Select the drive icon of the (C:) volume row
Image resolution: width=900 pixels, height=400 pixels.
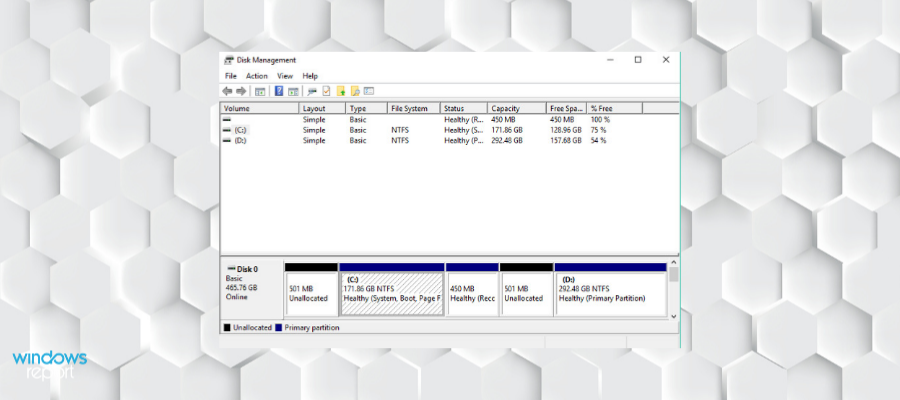pyautogui.click(x=227, y=130)
